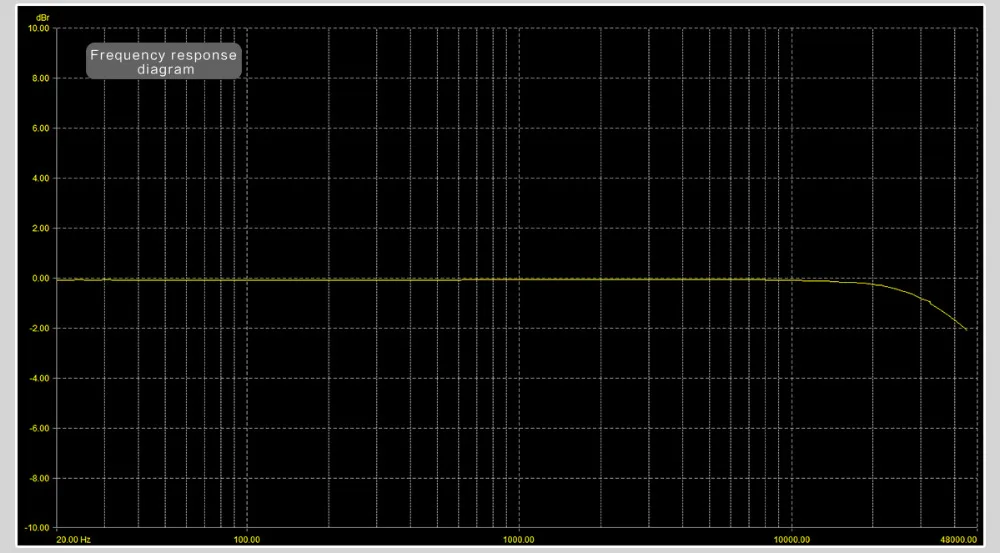Click the -10.00 y-axis value
Viewport: 1000px width, 553px height.
(x=38, y=528)
